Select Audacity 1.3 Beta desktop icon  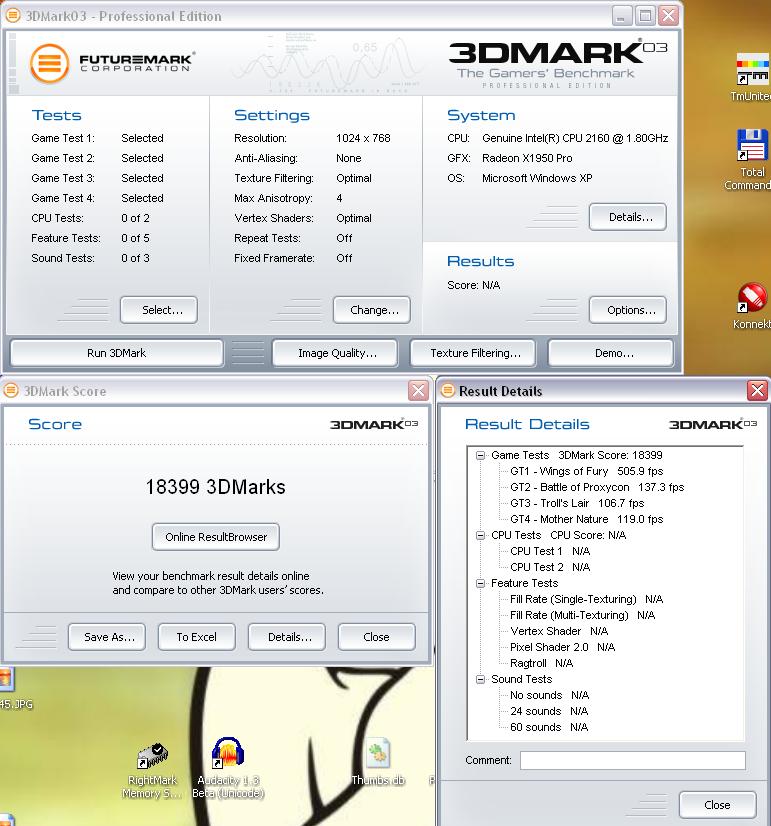point(228,767)
